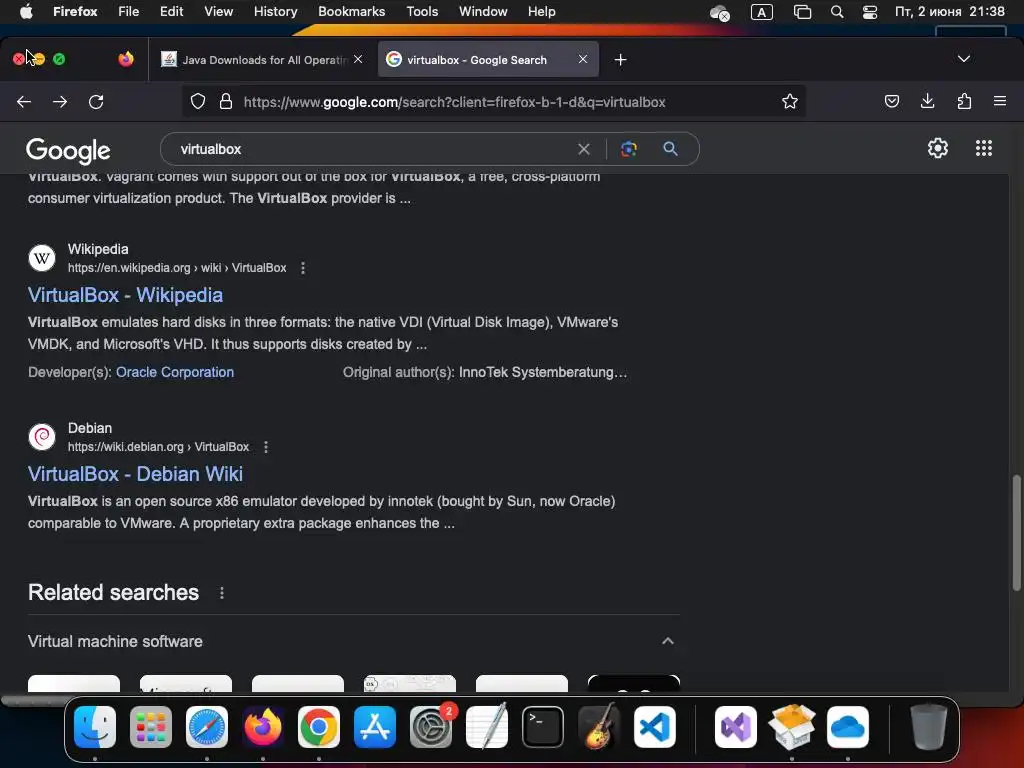Open the Firefox downloads panel
This screenshot has height=768, width=1024.
928,101
